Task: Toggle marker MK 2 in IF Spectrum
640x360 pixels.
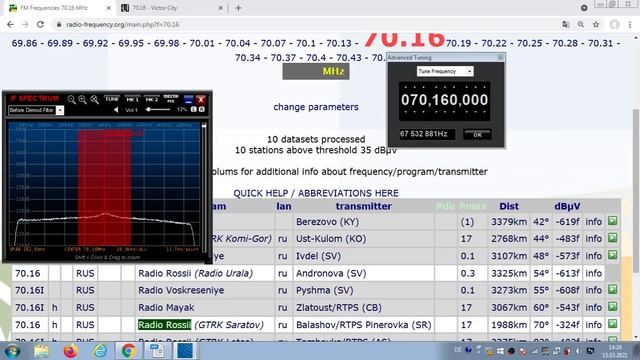Action: tap(151, 99)
